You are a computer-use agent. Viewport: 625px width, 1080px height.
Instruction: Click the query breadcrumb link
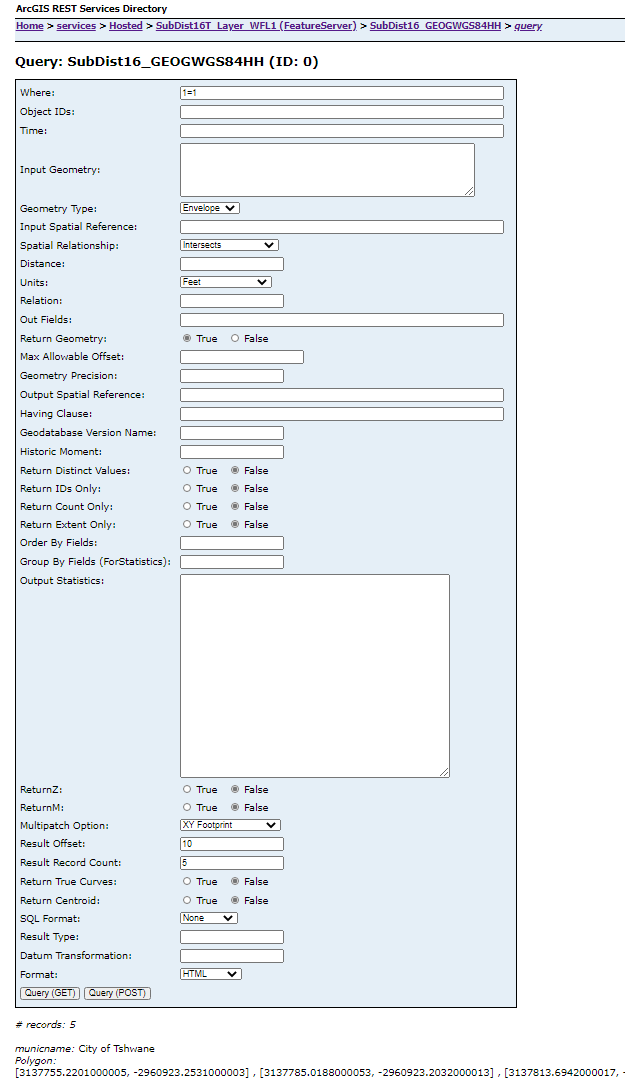point(528,26)
